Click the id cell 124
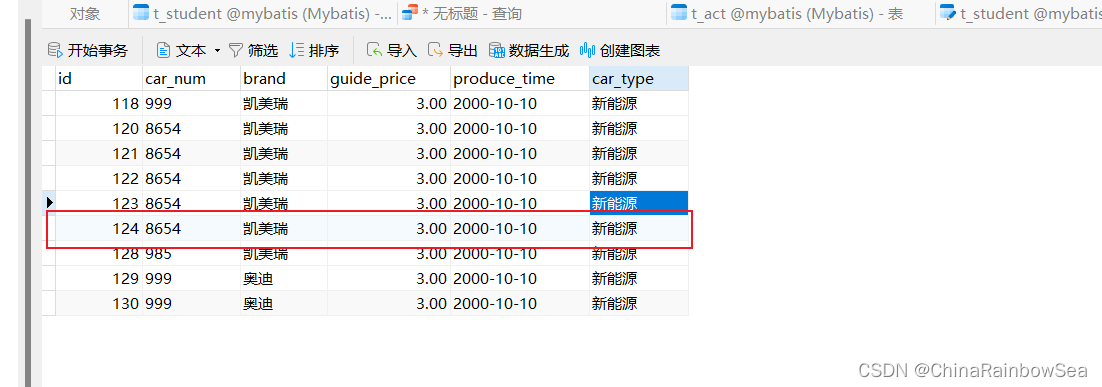 pos(98,228)
